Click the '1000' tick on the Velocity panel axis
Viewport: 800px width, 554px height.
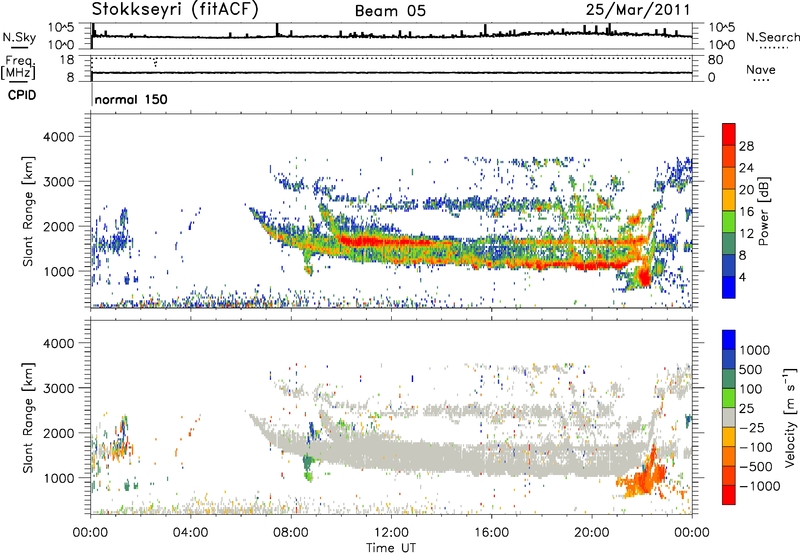point(59,478)
